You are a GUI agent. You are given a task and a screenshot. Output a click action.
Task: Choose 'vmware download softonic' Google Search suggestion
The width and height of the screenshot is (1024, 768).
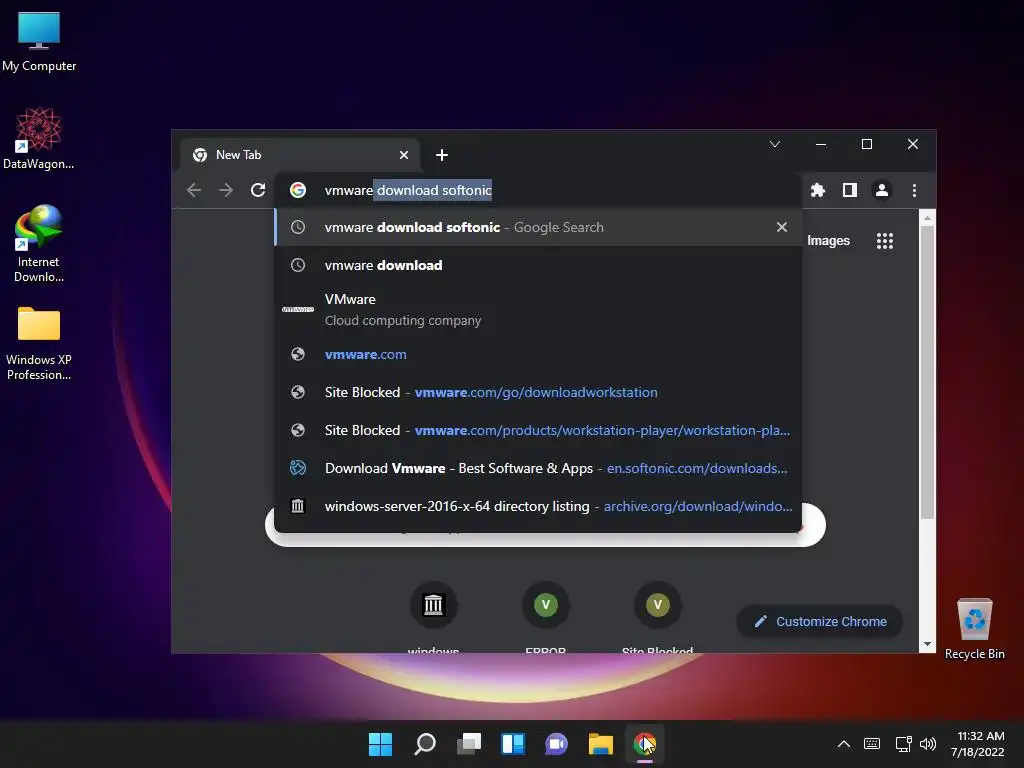click(x=538, y=227)
